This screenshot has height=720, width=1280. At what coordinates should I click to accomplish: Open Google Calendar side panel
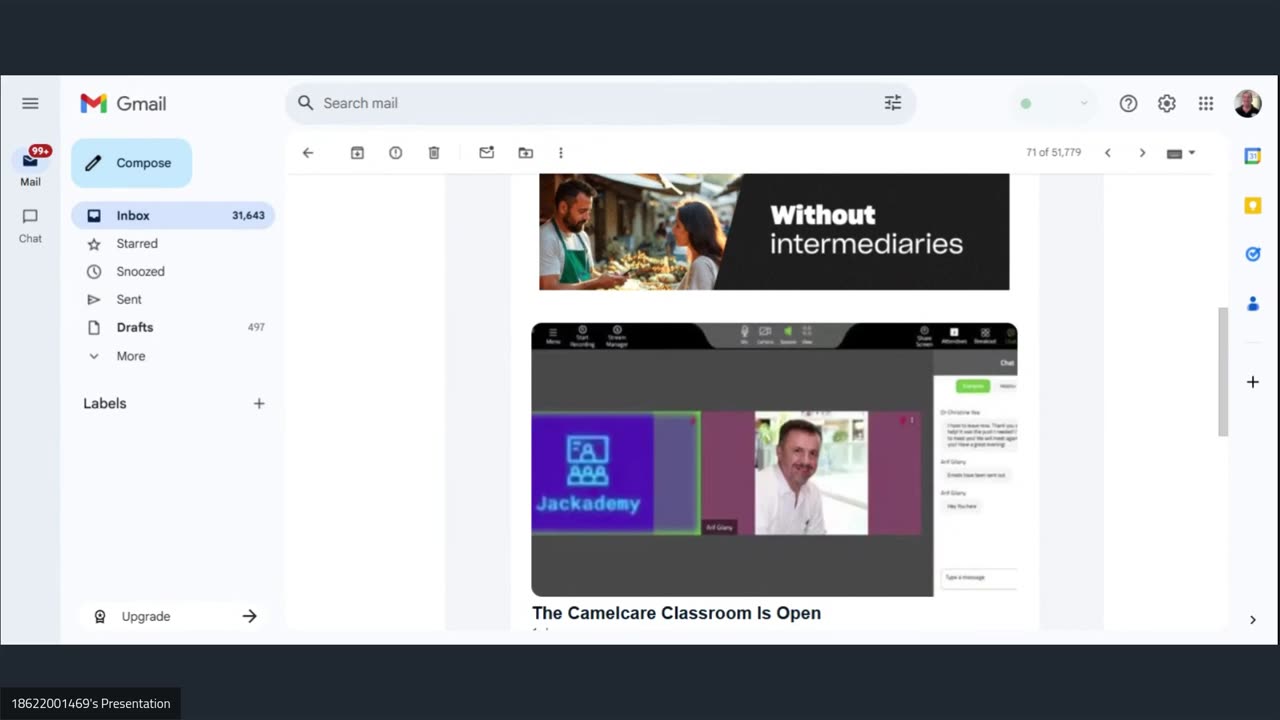[x=1253, y=156]
